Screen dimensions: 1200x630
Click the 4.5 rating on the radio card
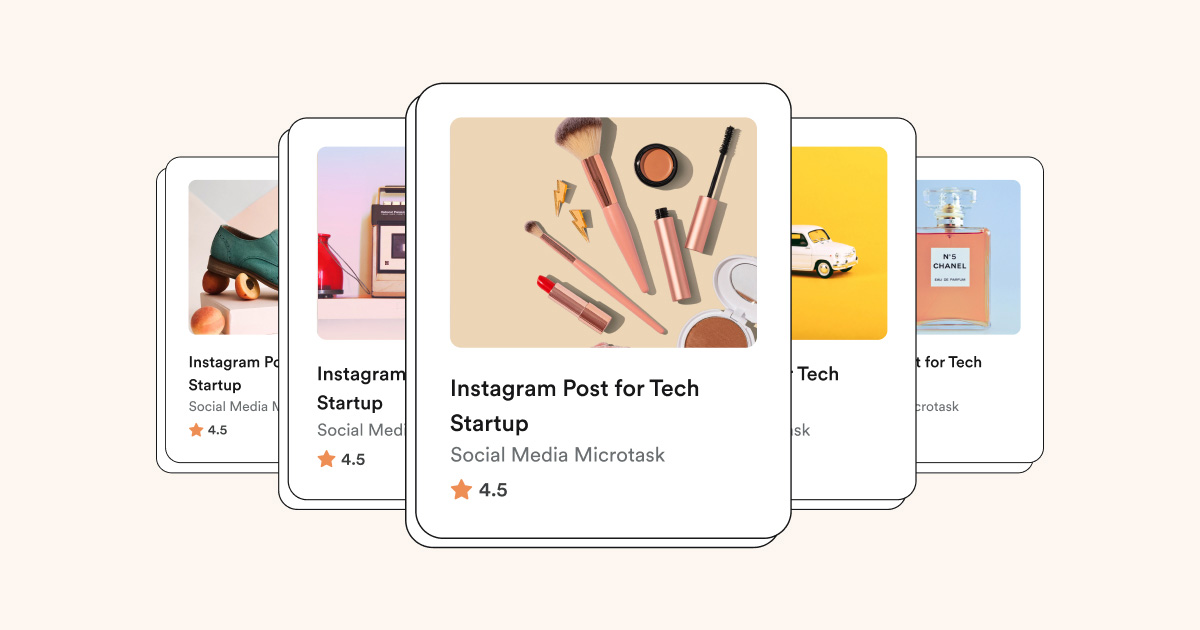353,460
